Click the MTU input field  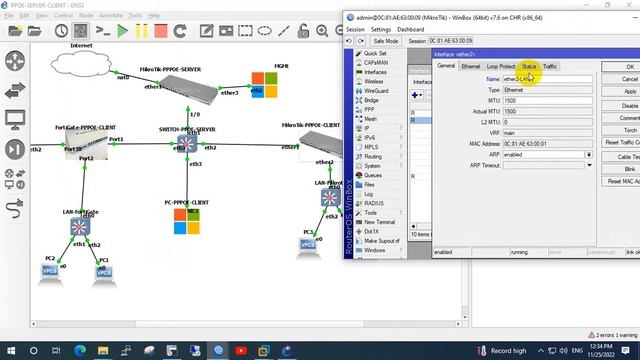(547, 101)
